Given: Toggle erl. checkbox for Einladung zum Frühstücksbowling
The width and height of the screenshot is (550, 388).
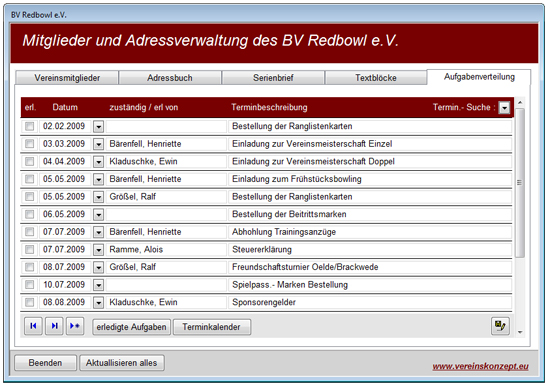Looking at the screenshot, I should pos(30,179).
